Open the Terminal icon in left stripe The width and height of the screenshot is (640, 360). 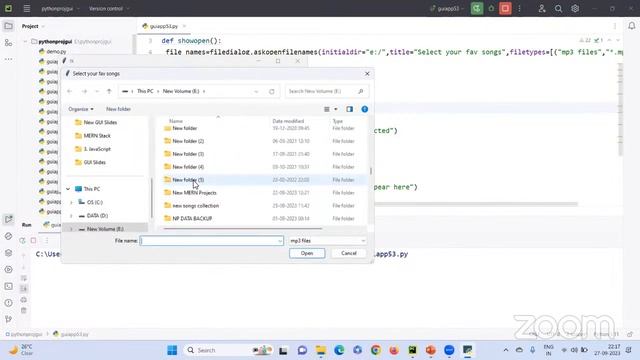[8, 286]
